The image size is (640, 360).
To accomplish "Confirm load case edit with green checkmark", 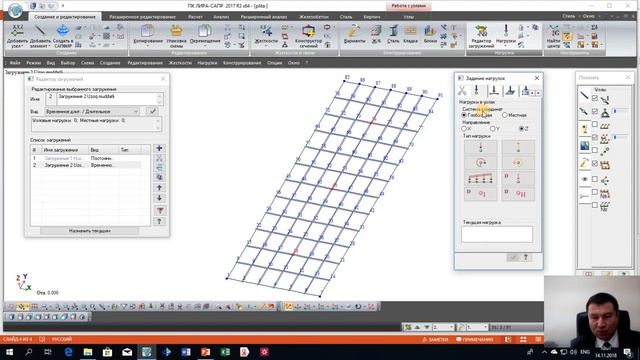I will 153,111.
